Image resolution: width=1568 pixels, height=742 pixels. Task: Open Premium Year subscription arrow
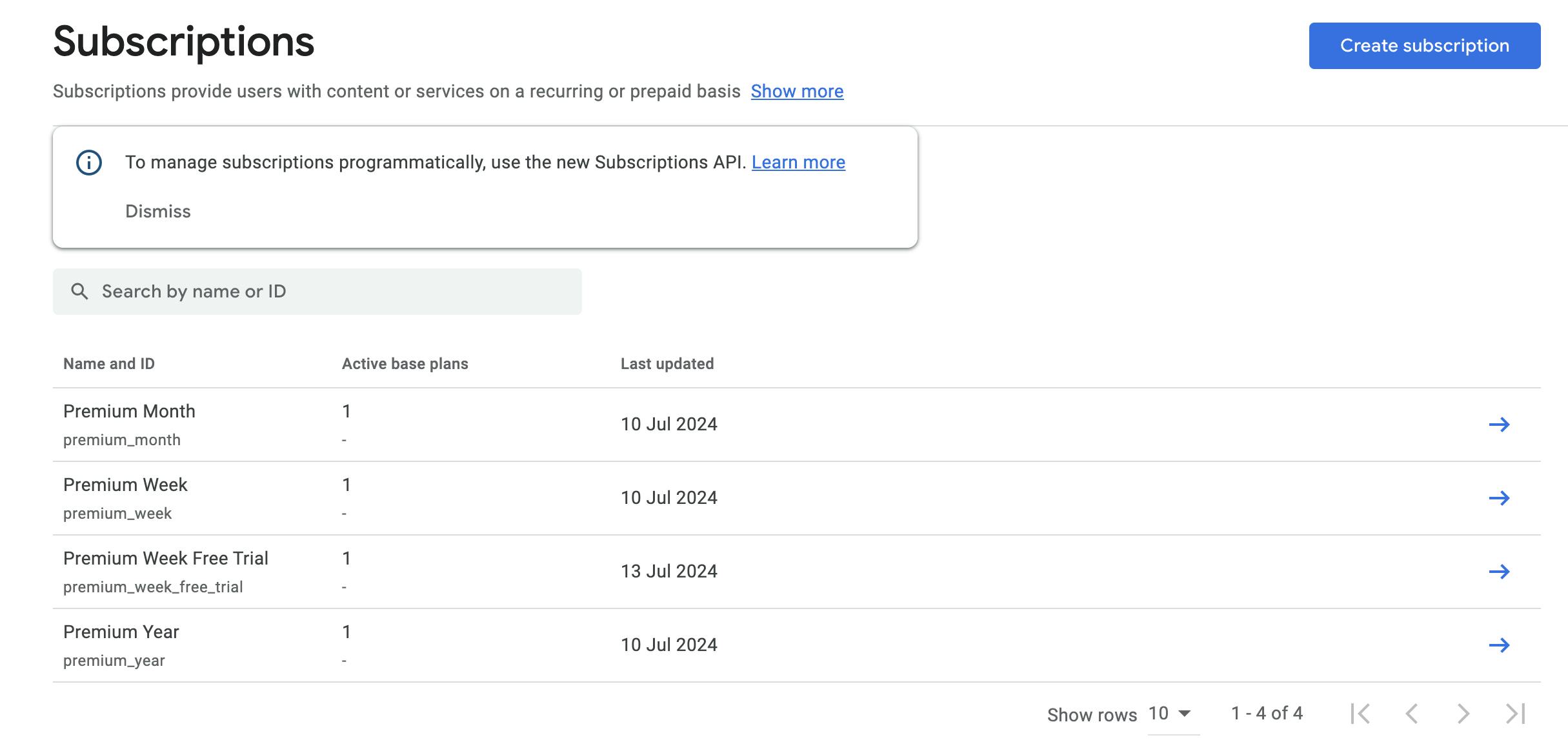pyautogui.click(x=1499, y=645)
